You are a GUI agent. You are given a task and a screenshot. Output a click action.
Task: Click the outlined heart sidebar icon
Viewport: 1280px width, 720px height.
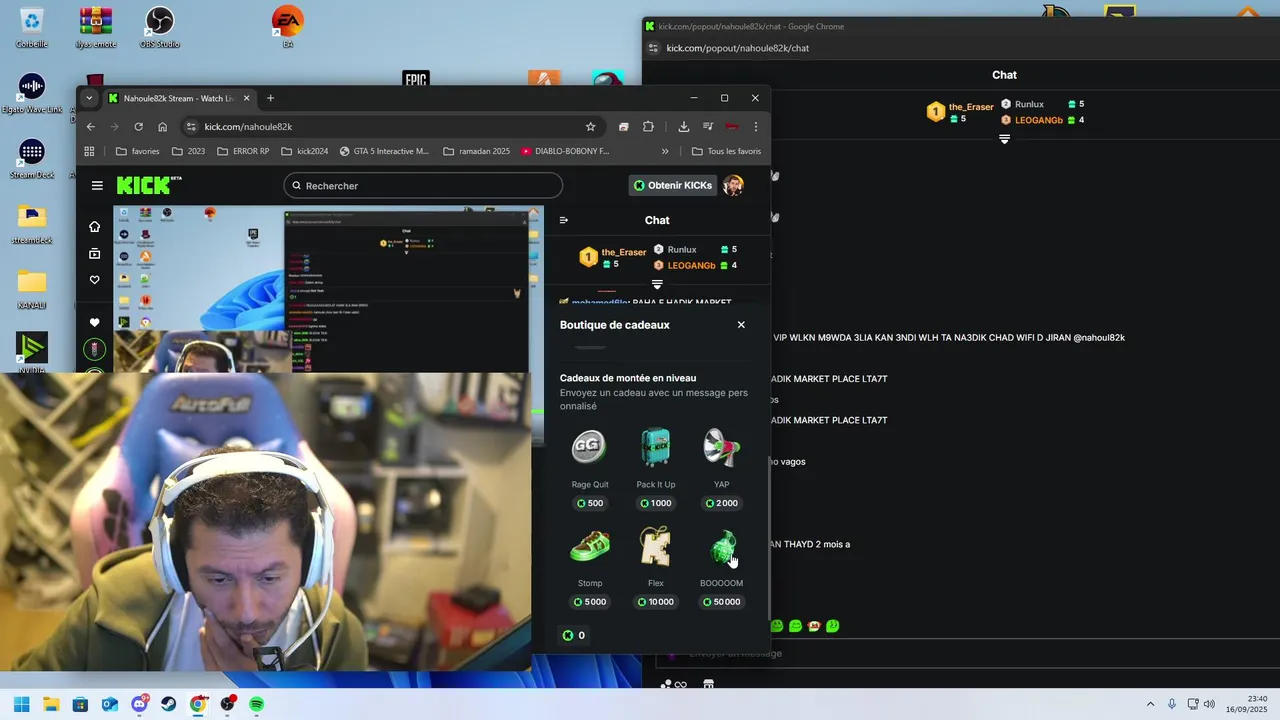(x=95, y=280)
